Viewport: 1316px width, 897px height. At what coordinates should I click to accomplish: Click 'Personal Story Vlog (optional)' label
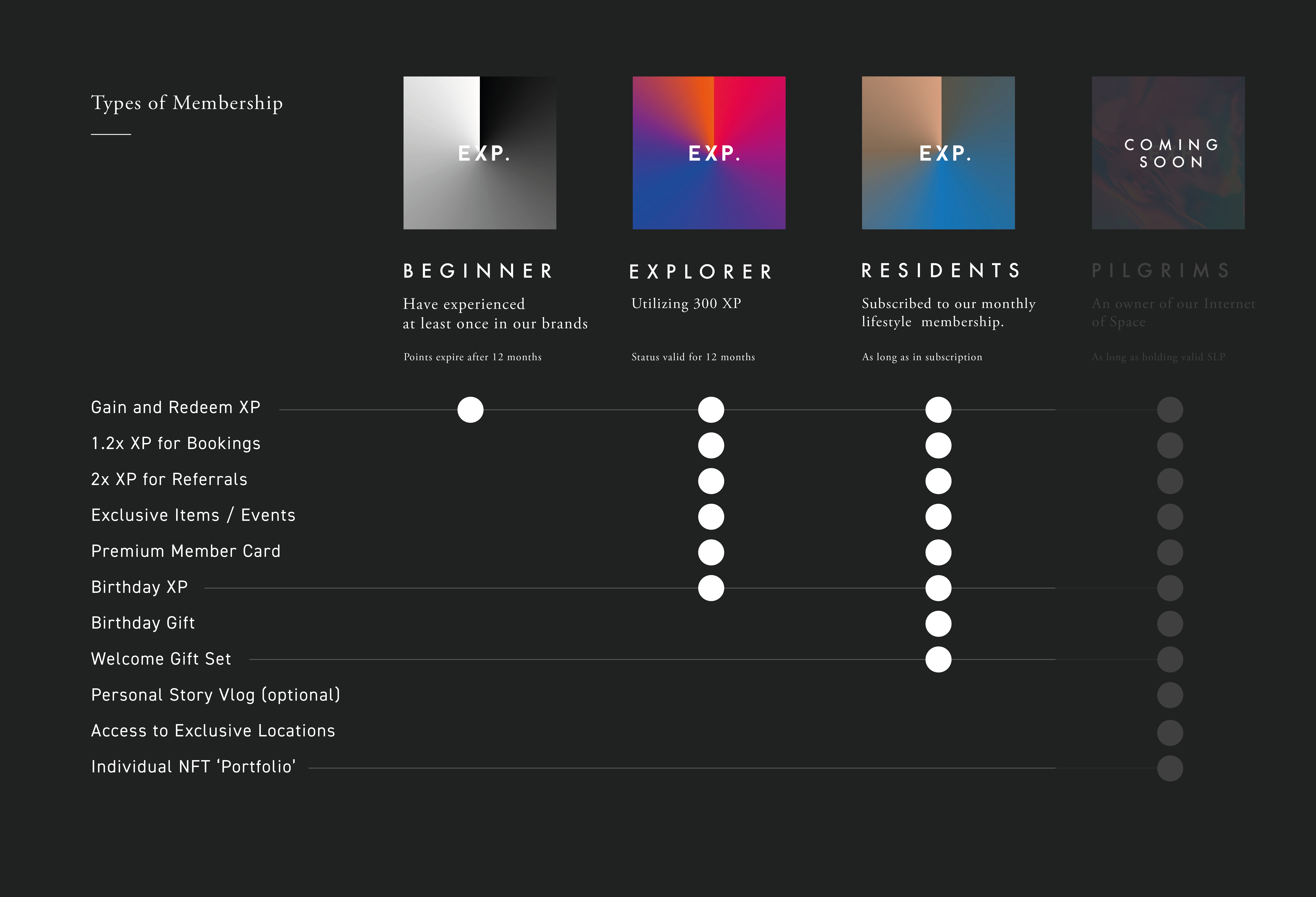[216, 695]
